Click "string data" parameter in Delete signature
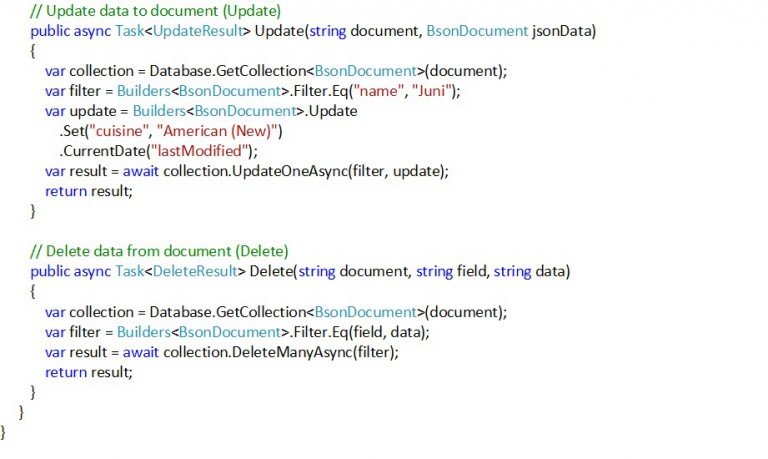This screenshot has width=768, height=459. (530, 271)
